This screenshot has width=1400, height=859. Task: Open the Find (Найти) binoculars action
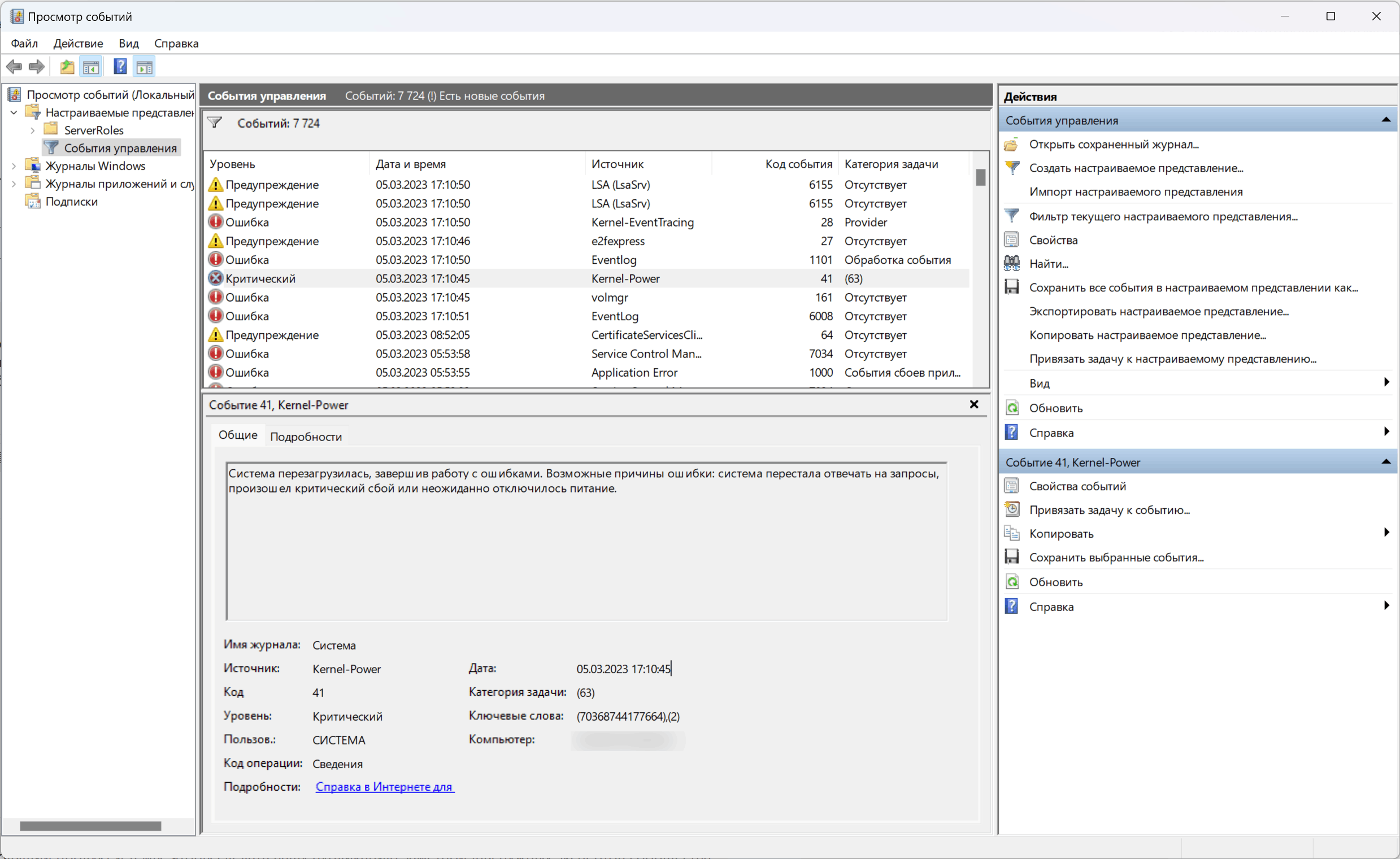pos(1012,264)
